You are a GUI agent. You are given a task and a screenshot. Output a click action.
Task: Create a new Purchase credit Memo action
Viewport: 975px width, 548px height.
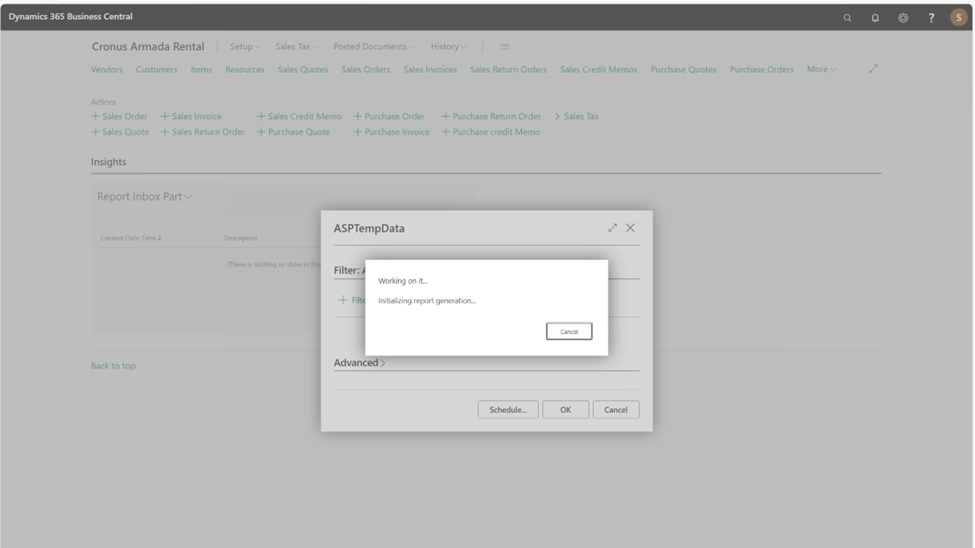pos(491,132)
